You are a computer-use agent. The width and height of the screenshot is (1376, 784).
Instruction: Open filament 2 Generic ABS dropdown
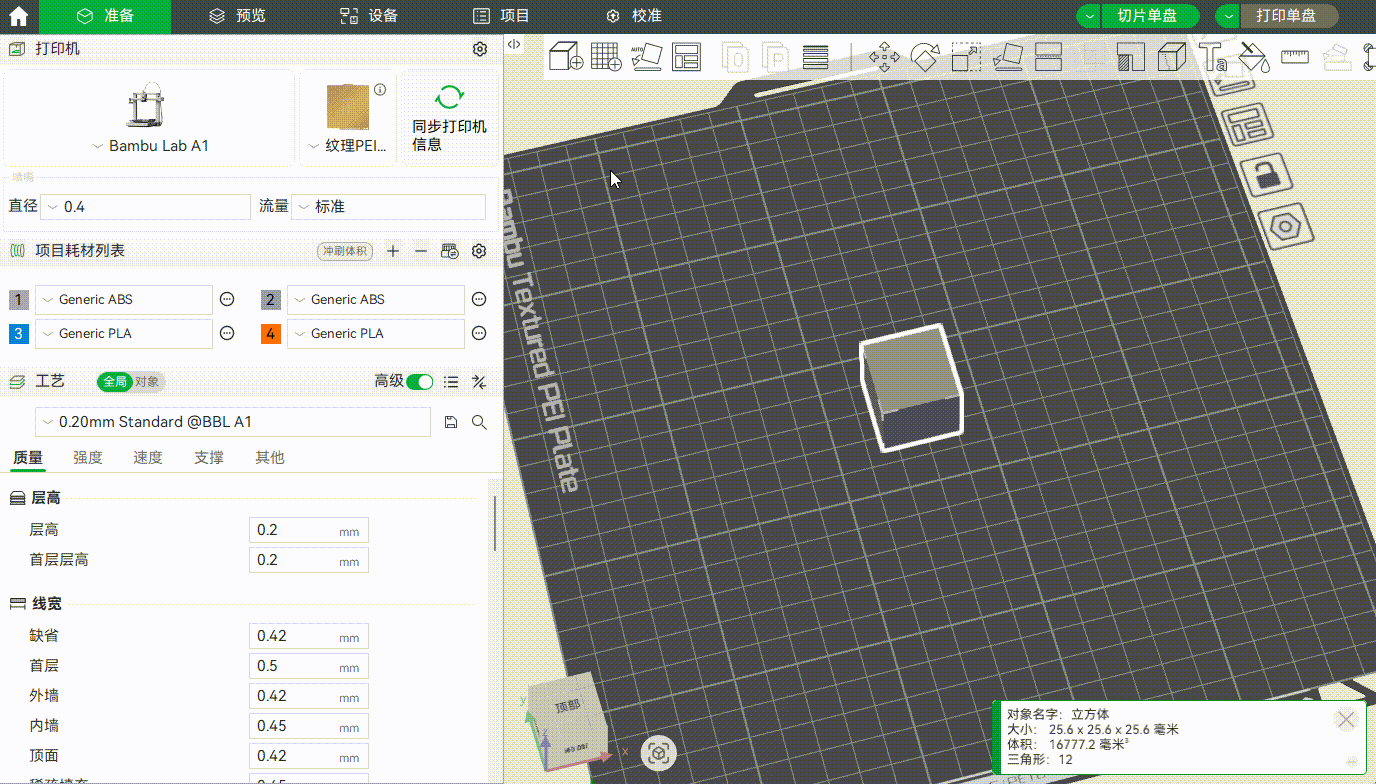click(376, 300)
